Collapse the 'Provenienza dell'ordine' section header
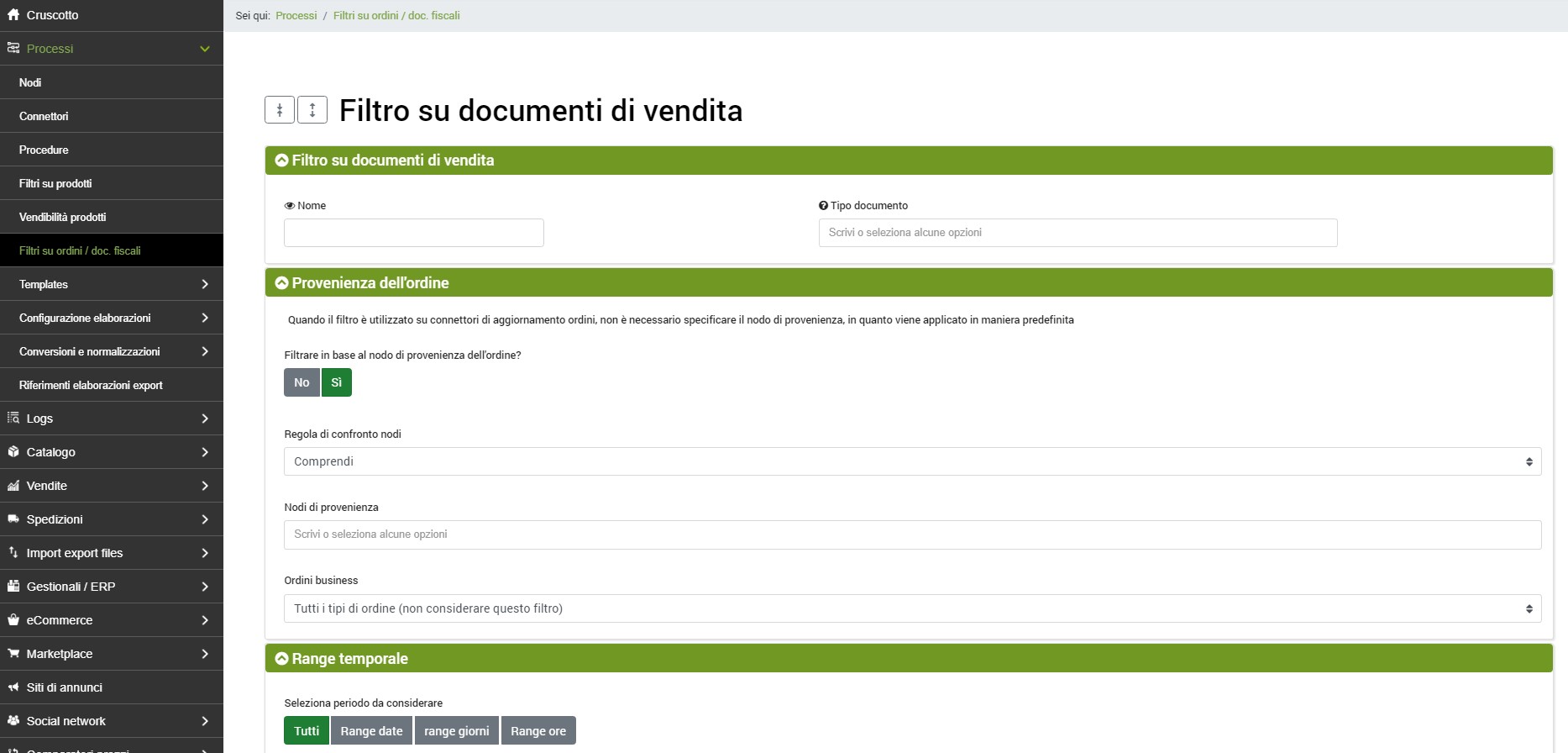 coord(282,283)
